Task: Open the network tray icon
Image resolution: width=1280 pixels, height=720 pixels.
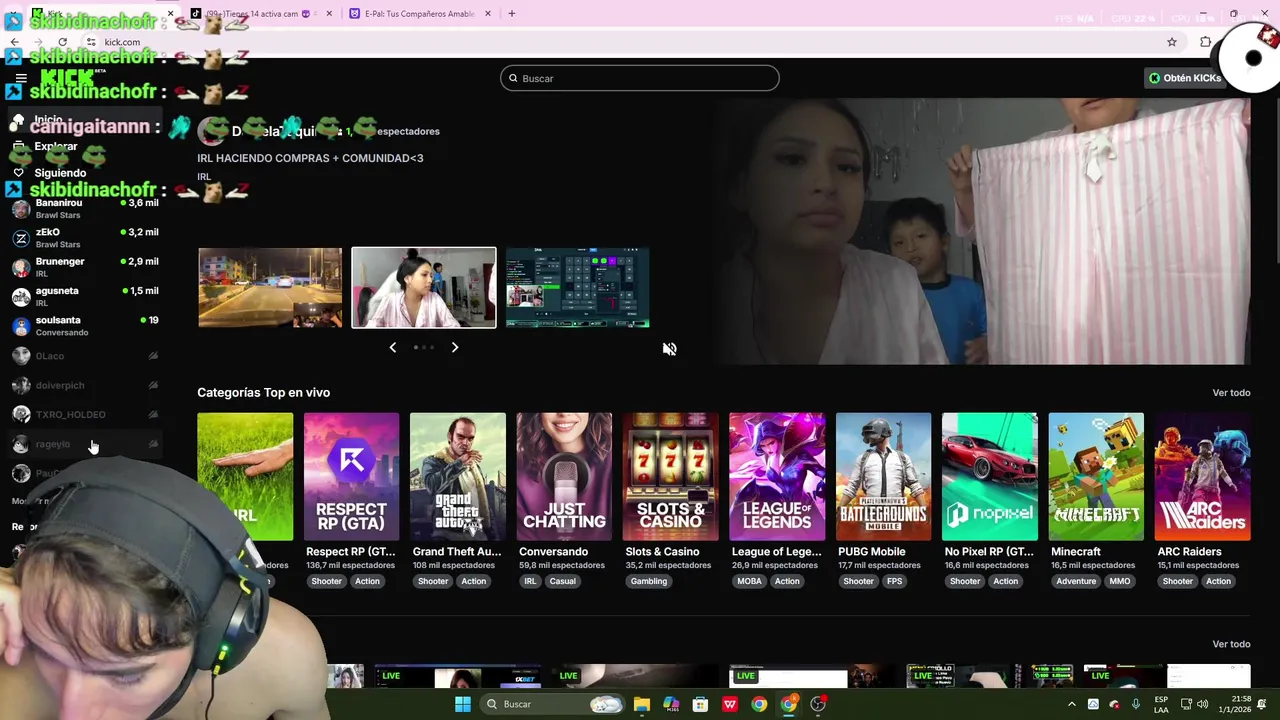Action: pyautogui.click(x=1186, y=704)
